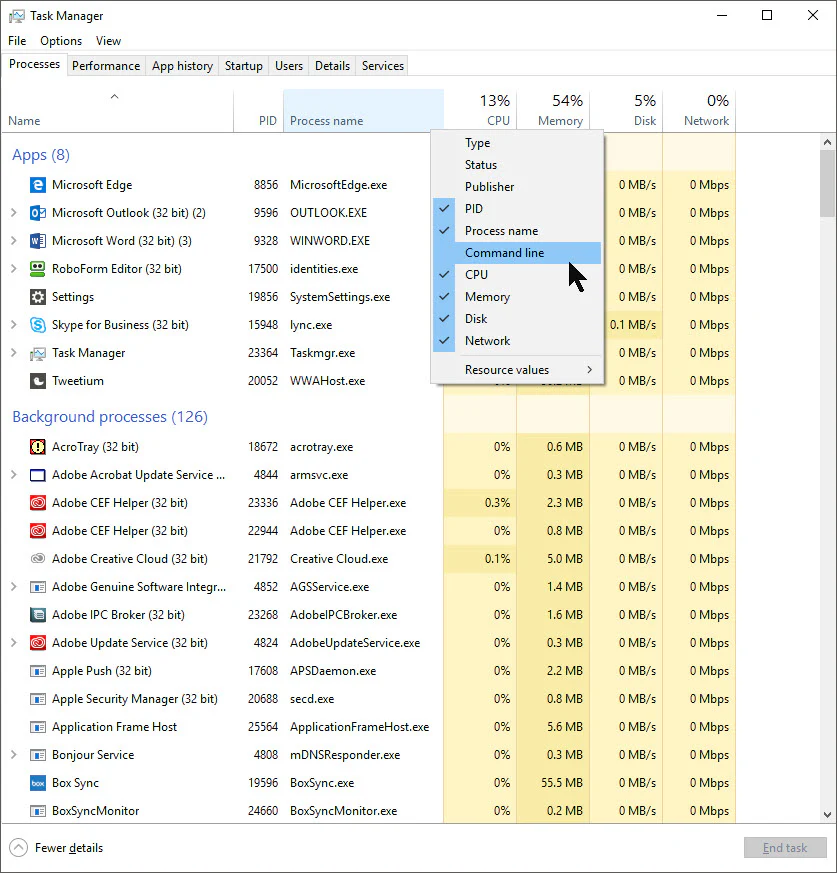Expand the Microsoft Outlook process group
This screenshot has width=837, height=873.
tap(14, 213)
